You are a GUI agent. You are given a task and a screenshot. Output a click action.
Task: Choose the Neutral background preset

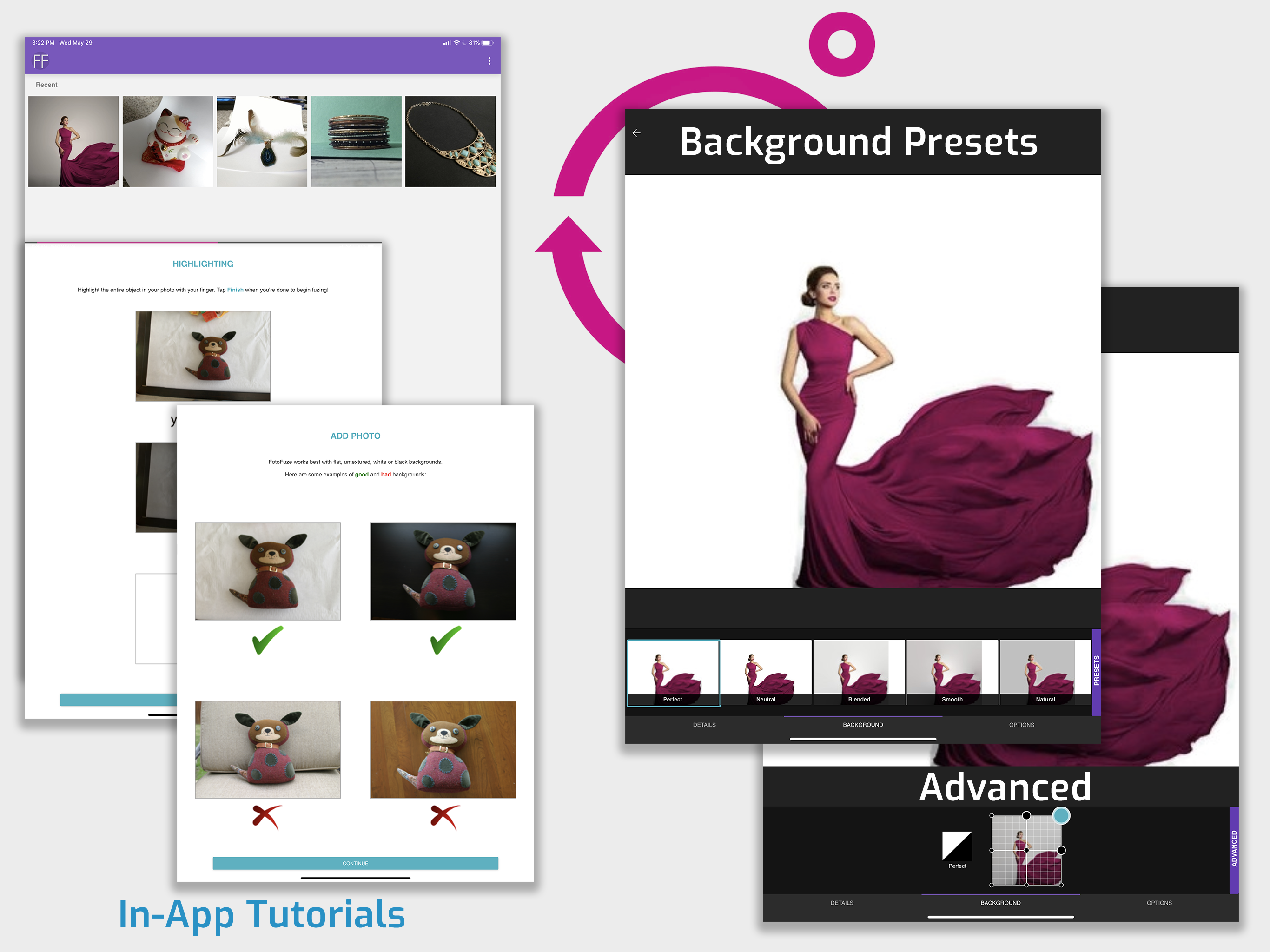click(x=766, y=672)
